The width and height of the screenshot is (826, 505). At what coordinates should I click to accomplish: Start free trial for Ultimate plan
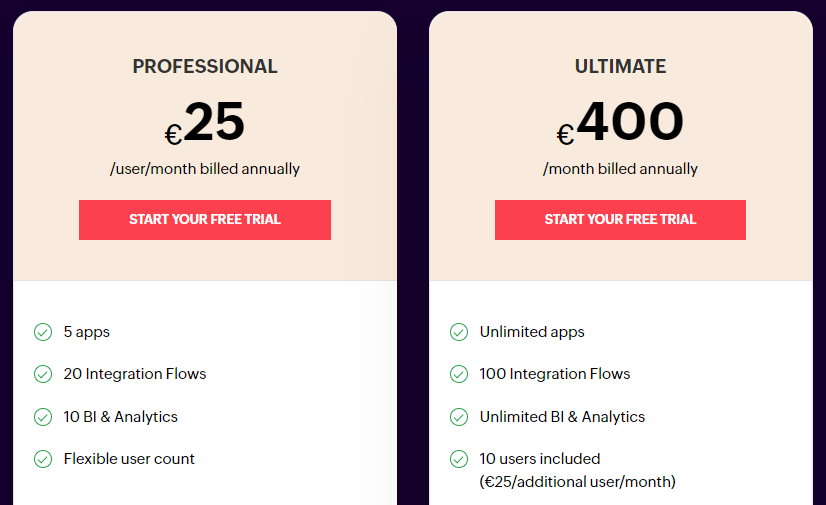[620, 220]
